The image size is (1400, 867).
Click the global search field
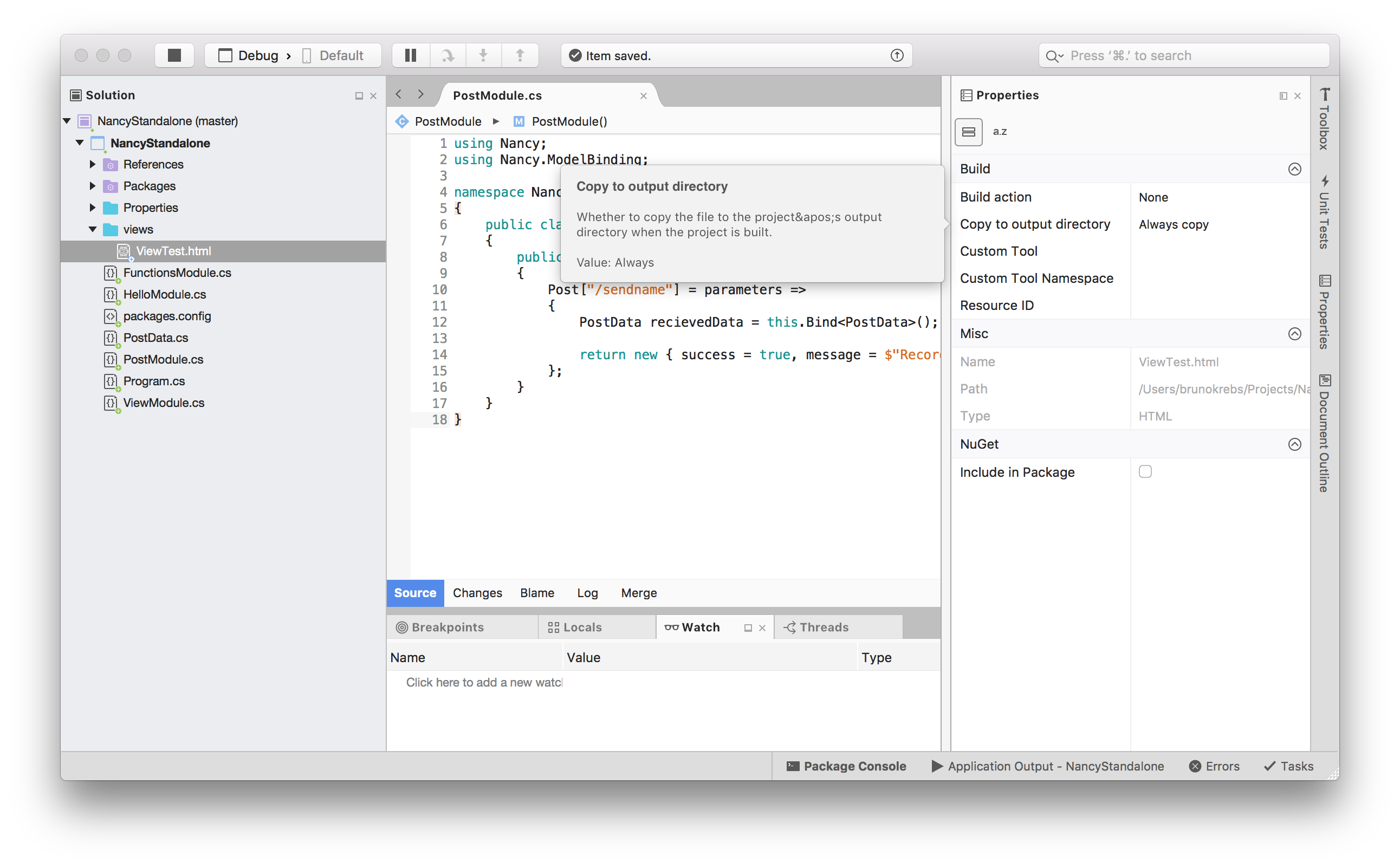(x=1184, y=56)
